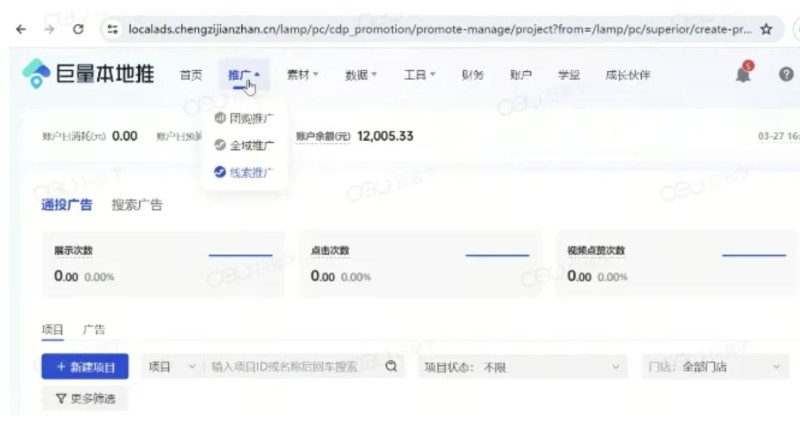The image size is (800, 426).
Task: Open the 项目 search type dropdown
Action: tap(172, 367)
